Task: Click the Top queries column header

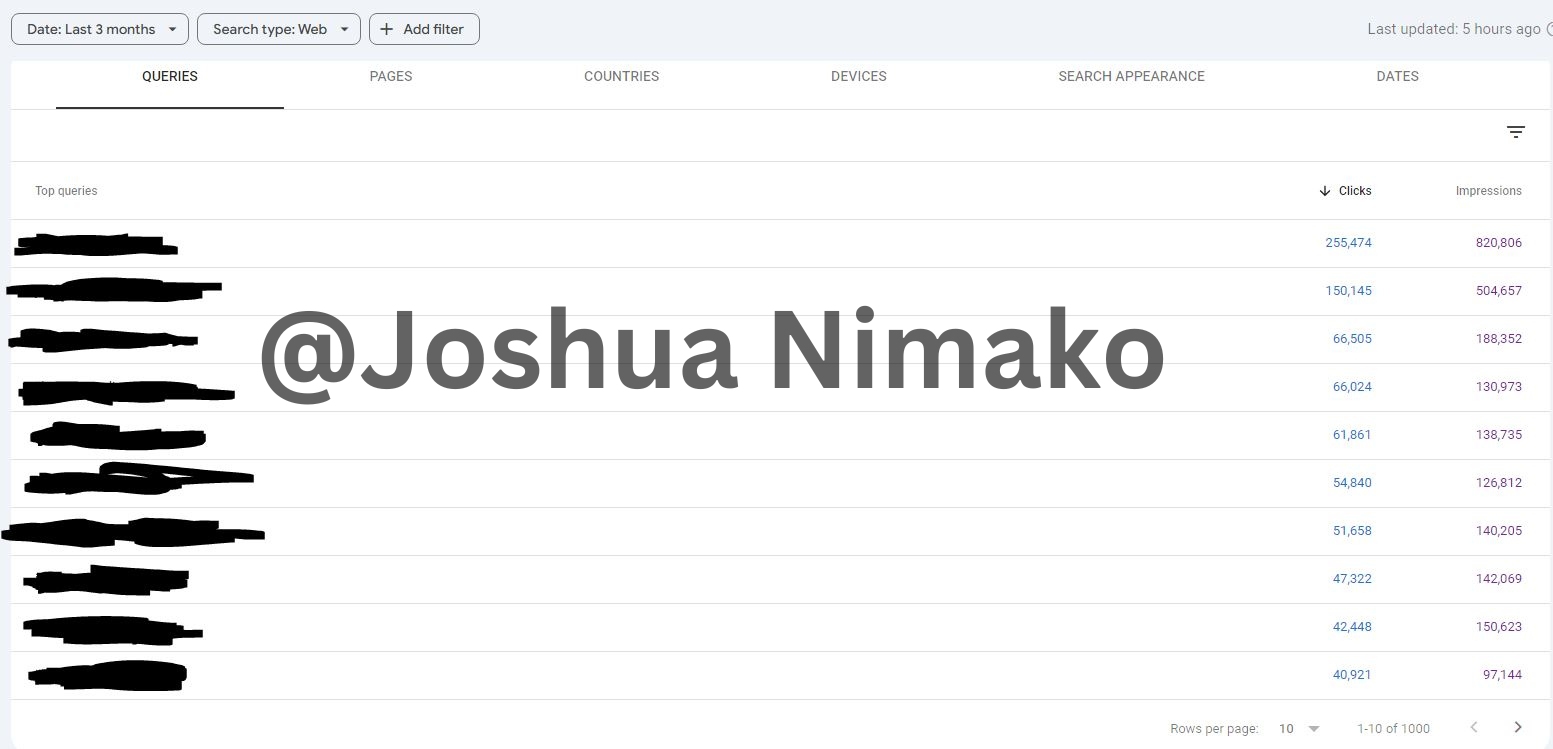Action: click(66, 191)
